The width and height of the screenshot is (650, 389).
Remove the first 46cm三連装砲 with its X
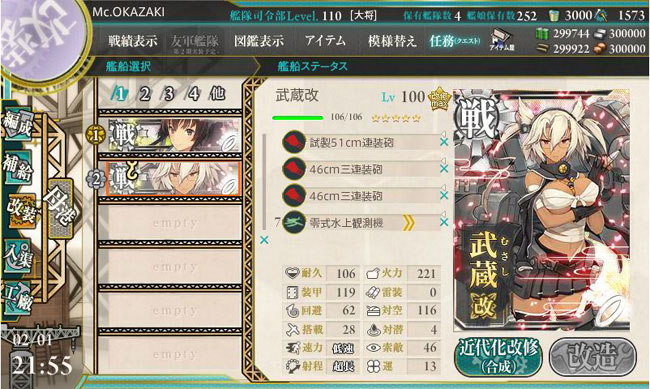[444, 169]
